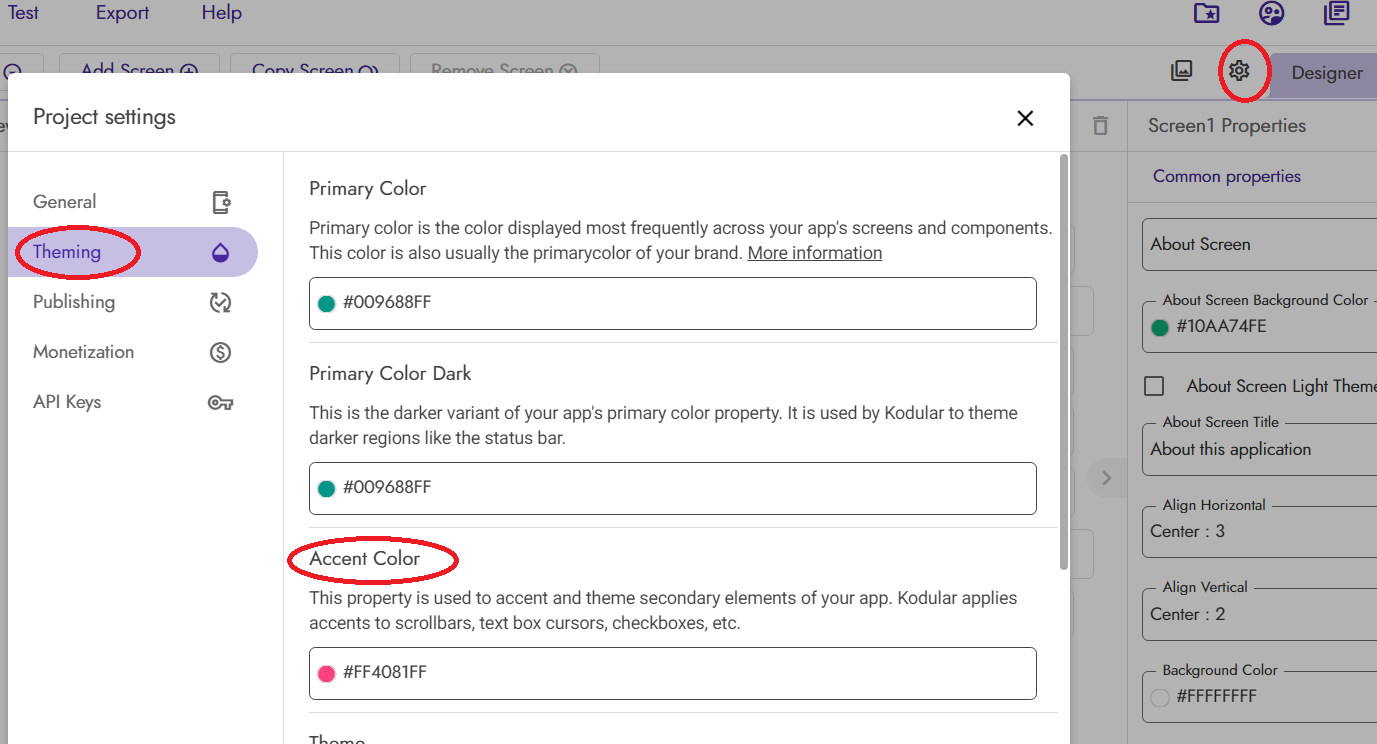Click the panel collapse chevron arrow

[1106, 478]
